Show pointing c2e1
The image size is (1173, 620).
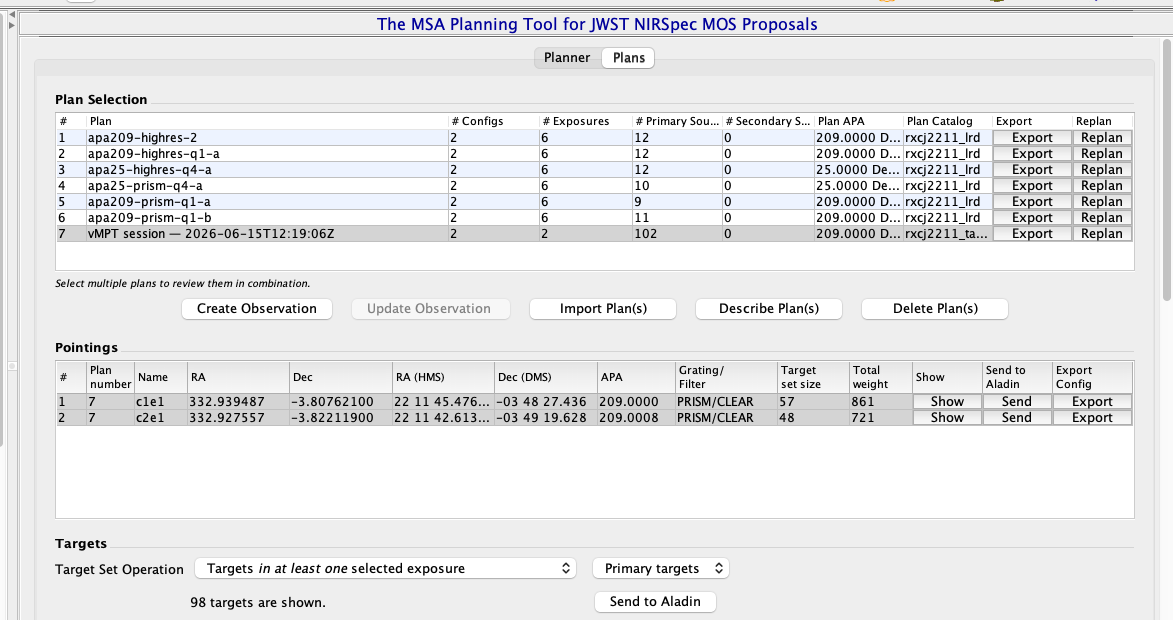pyautogui.click(x=947, y=417)
